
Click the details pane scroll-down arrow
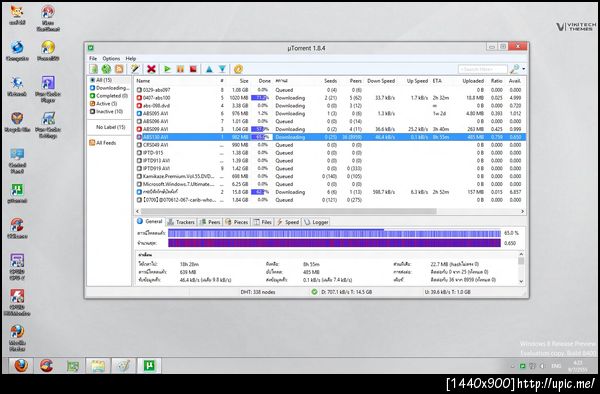pyautogui.click(x=521, y=281)
